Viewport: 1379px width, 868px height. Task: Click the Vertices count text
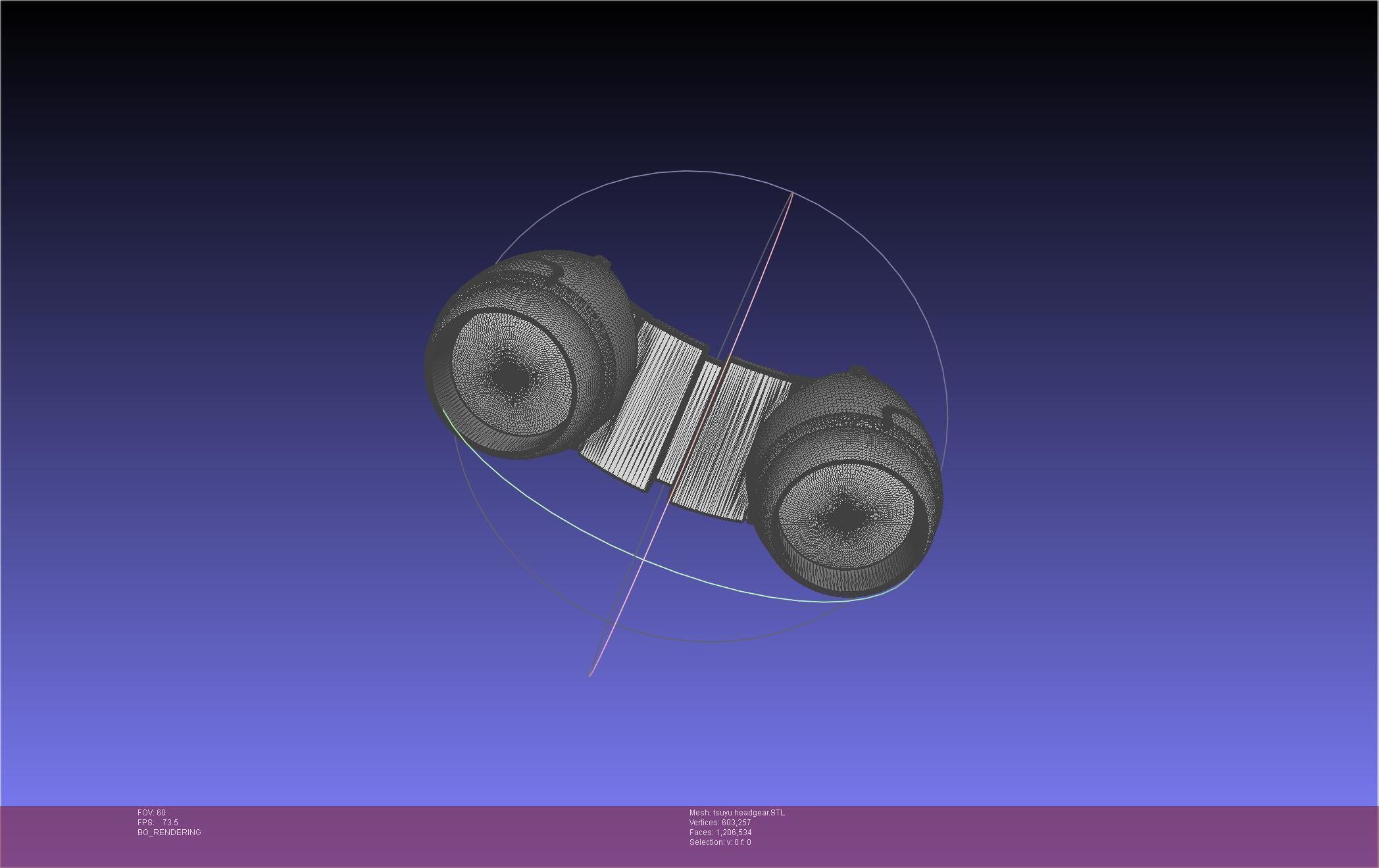(x=720, y=823)
